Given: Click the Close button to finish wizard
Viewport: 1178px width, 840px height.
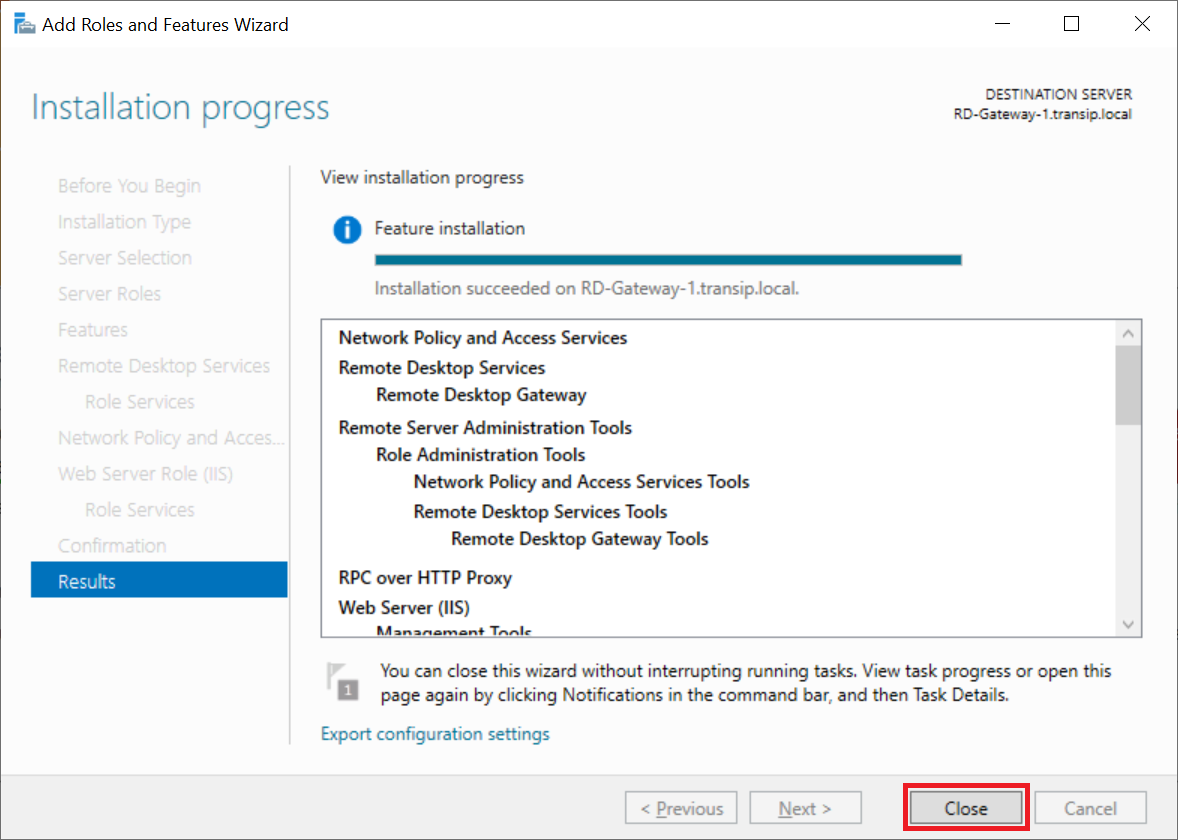Looking at the screenshot, I should [965, 808].
